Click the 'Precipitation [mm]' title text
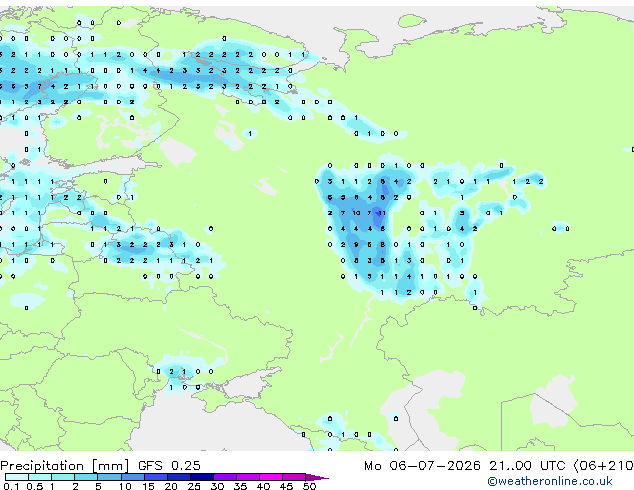 tap(65, 466)
